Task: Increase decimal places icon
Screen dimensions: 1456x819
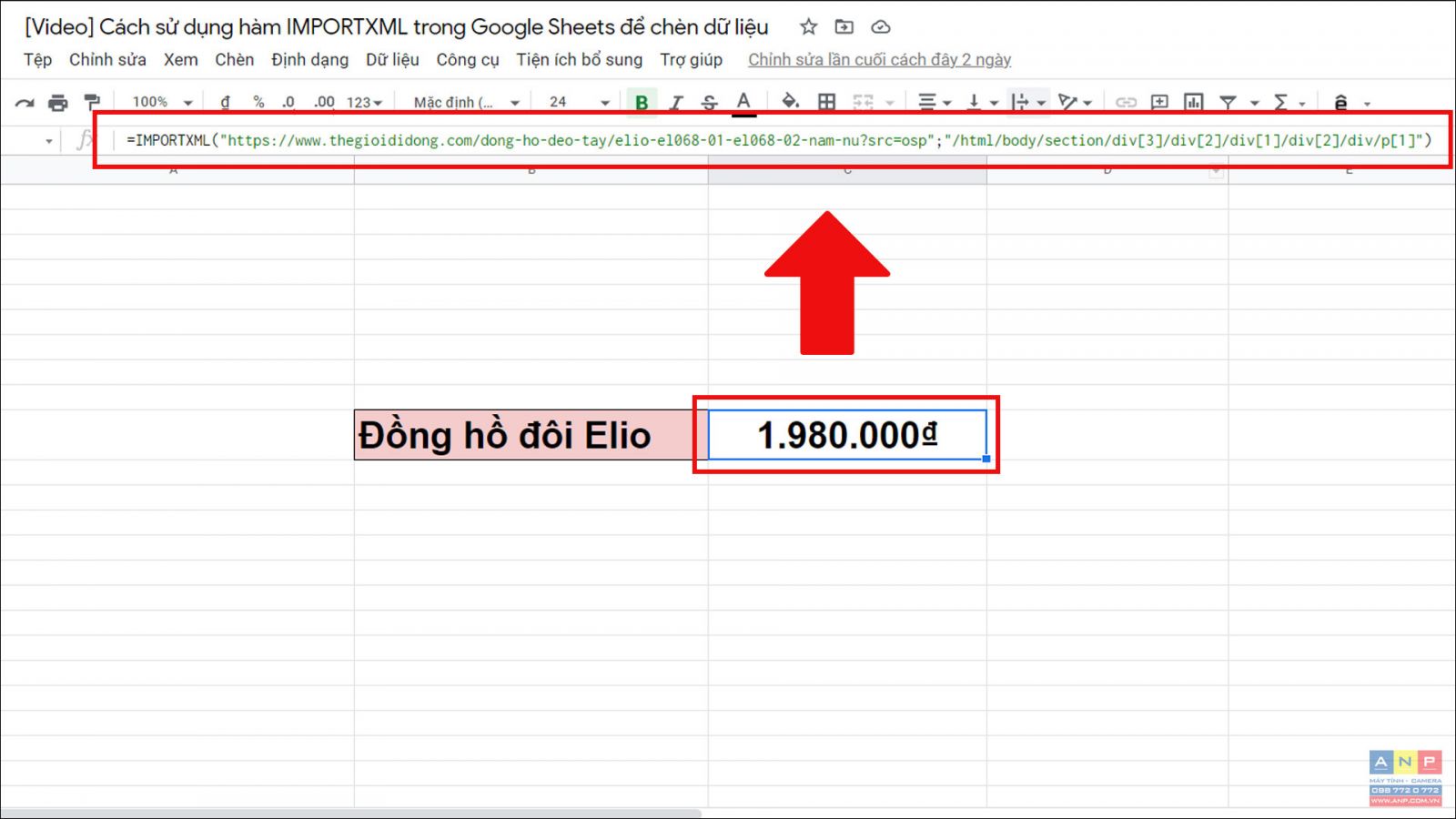Action: [x=324, y=102]
